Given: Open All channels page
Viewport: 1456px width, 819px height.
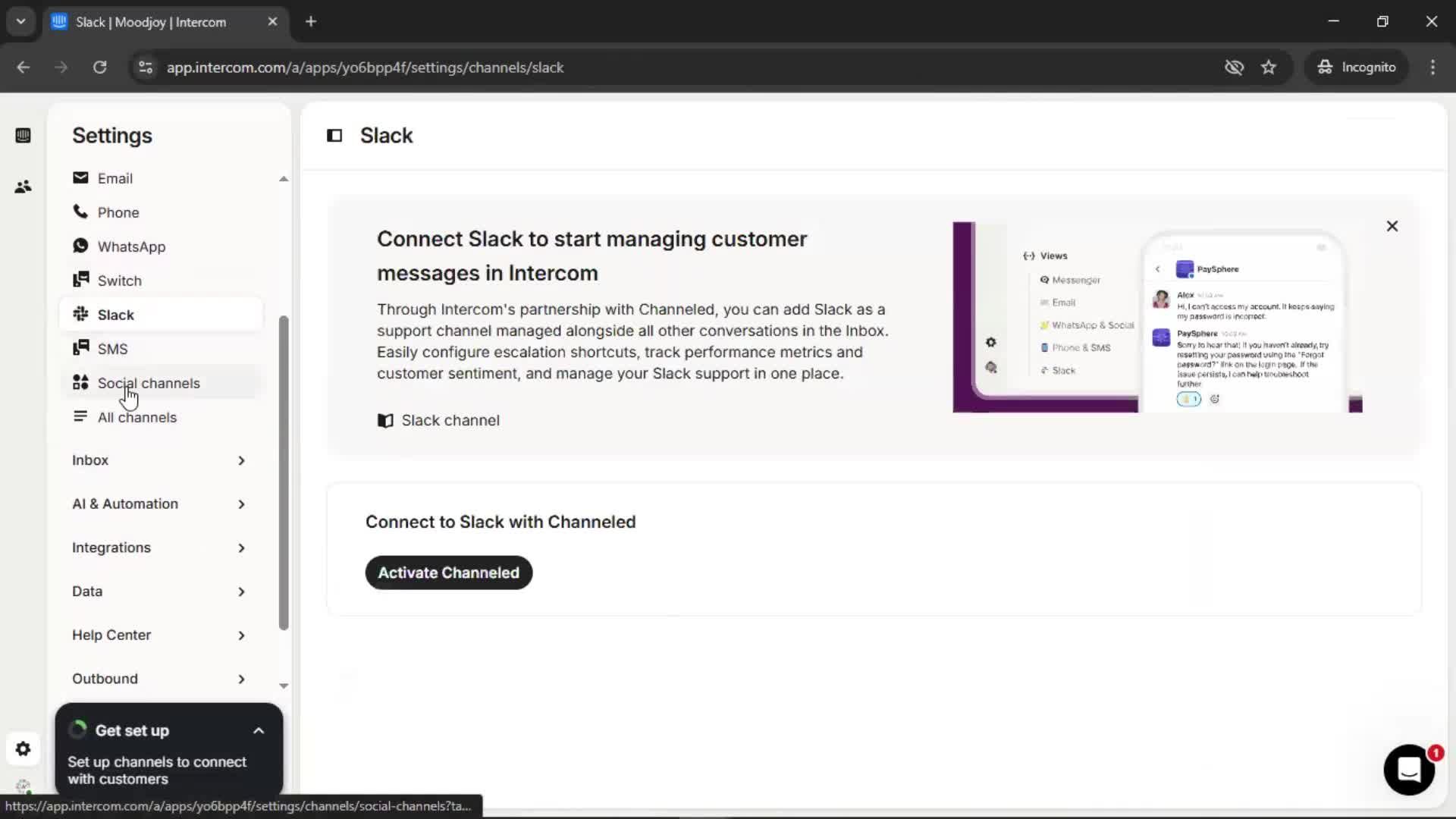Looking at the screenshot, I should (x=161, y=417).
